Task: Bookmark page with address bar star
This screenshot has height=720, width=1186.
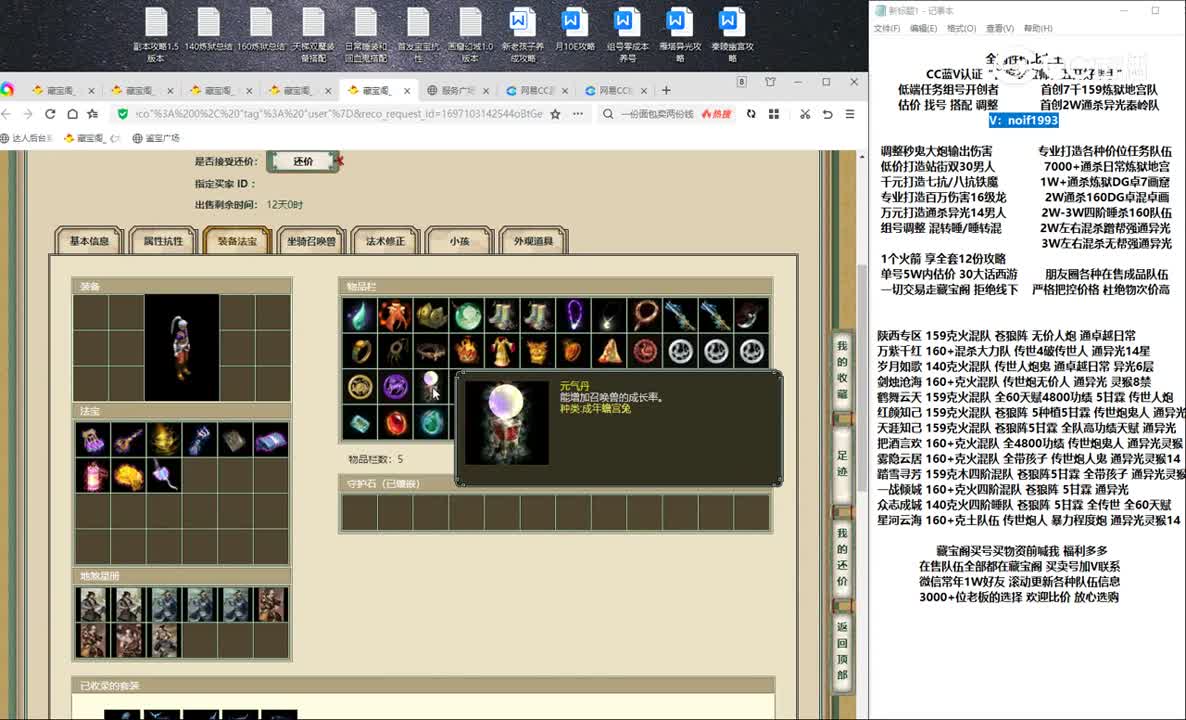Action: pos(556,113)
